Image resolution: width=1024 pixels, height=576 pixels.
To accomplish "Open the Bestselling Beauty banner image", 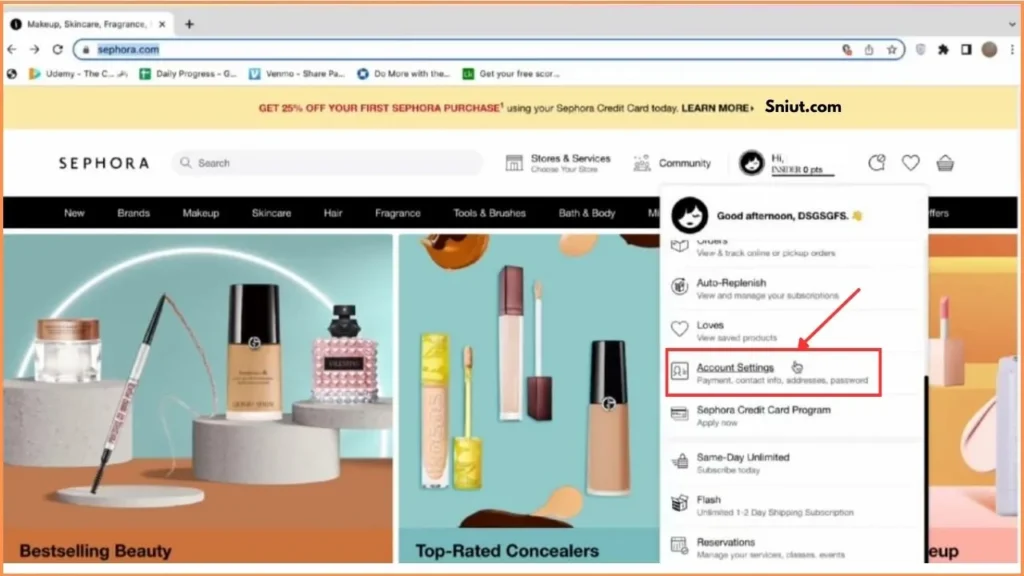I will click(198, 400).
